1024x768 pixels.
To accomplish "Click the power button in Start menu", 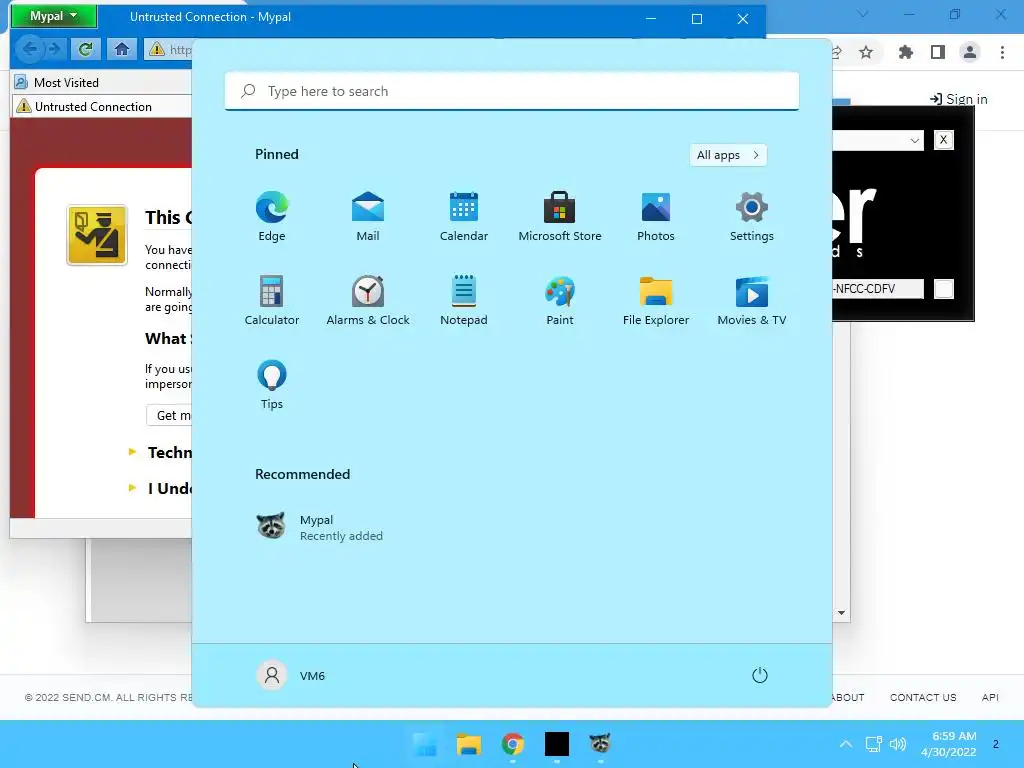I will [x=760, y=675].
